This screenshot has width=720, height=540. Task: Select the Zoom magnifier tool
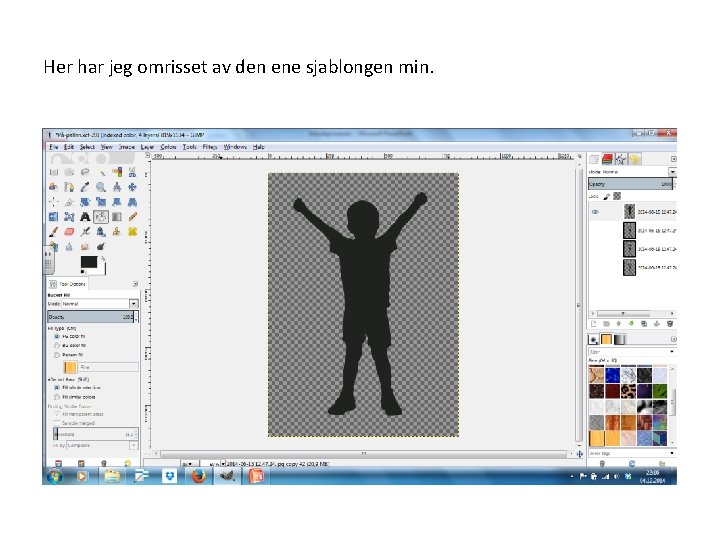click(x=101, y=185)
